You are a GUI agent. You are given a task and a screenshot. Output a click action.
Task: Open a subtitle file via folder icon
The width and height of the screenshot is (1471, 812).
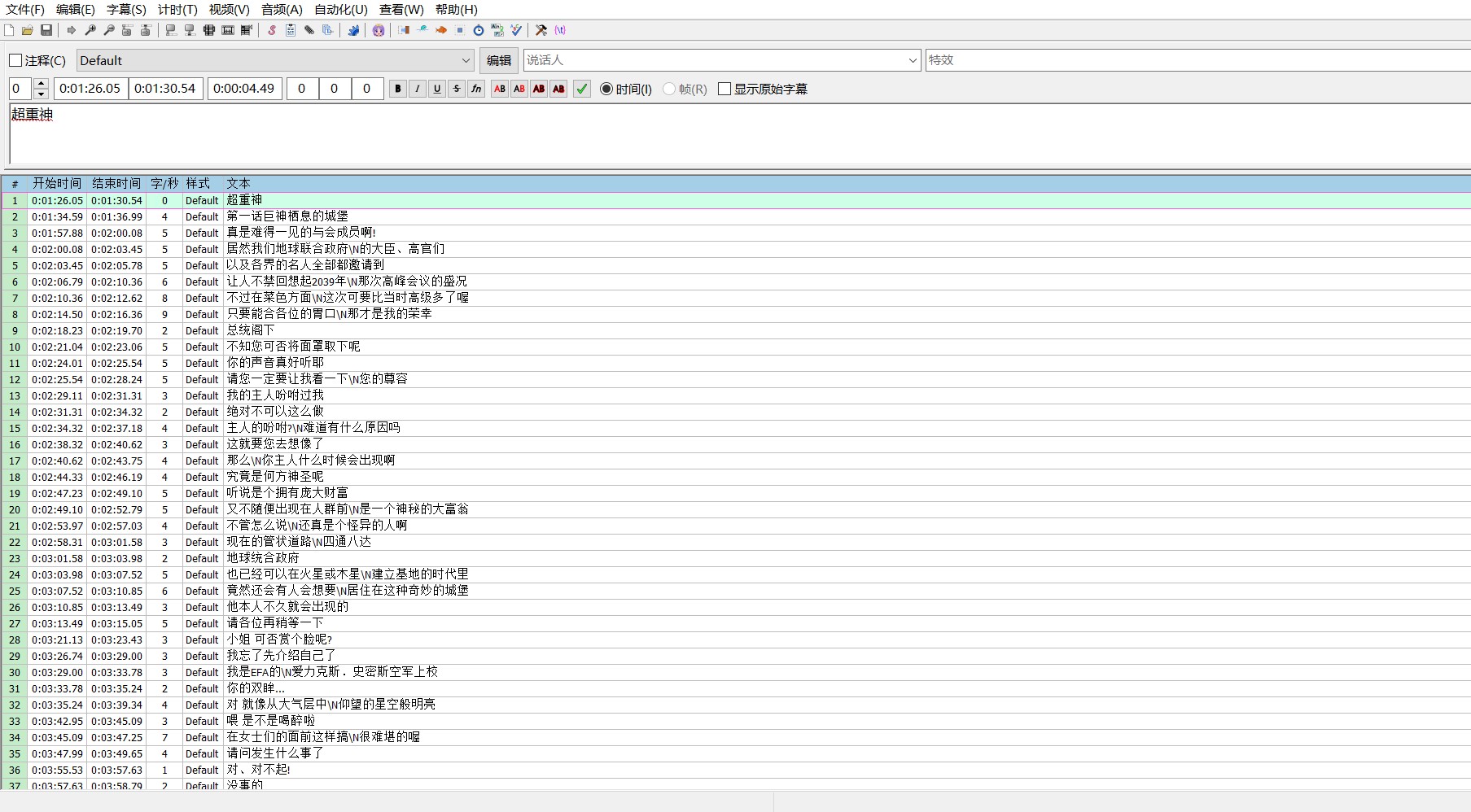pos(28,30)
